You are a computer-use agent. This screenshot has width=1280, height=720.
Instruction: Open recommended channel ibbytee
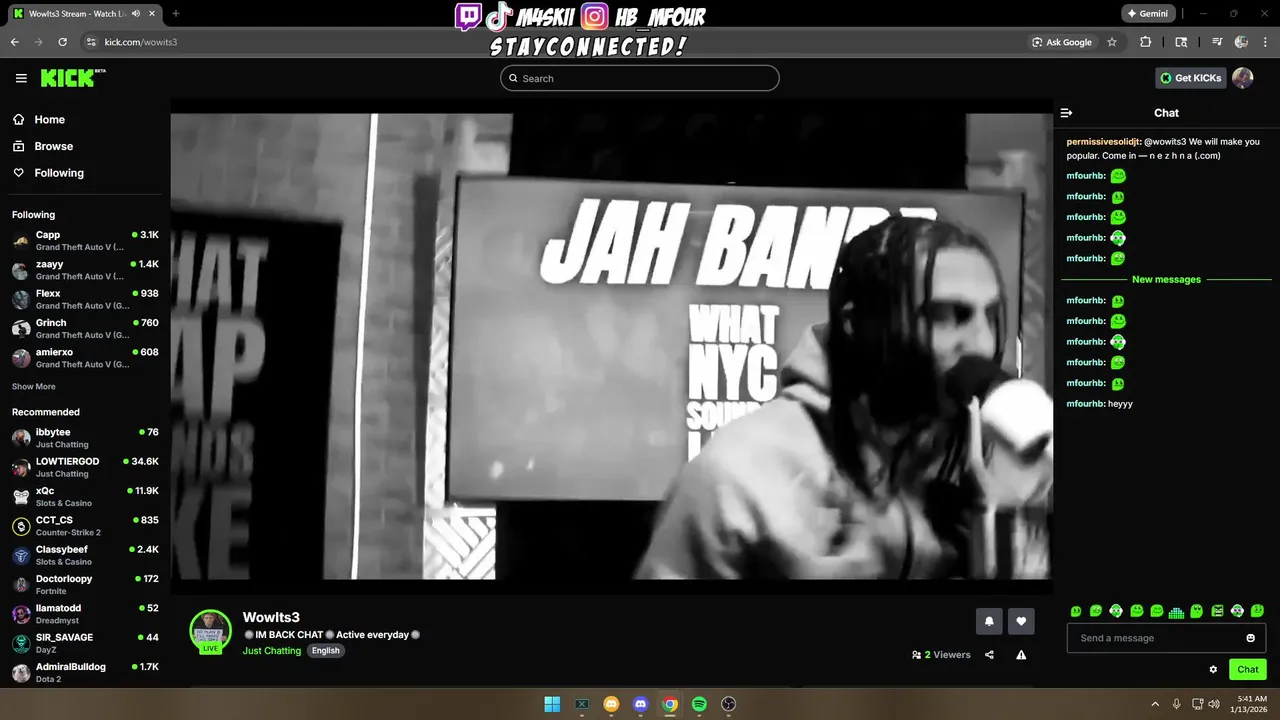(x=85, y=438)
